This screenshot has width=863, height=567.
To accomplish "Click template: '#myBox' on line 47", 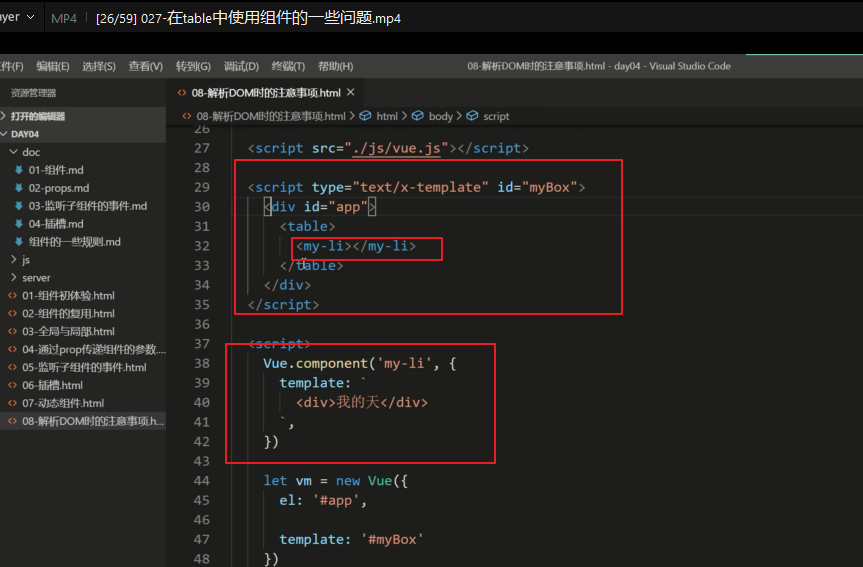I will 351,539.
